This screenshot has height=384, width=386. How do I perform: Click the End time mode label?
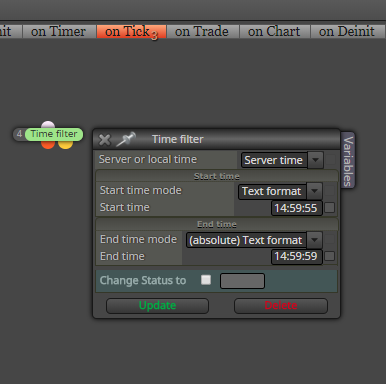[x=138, y=239]
